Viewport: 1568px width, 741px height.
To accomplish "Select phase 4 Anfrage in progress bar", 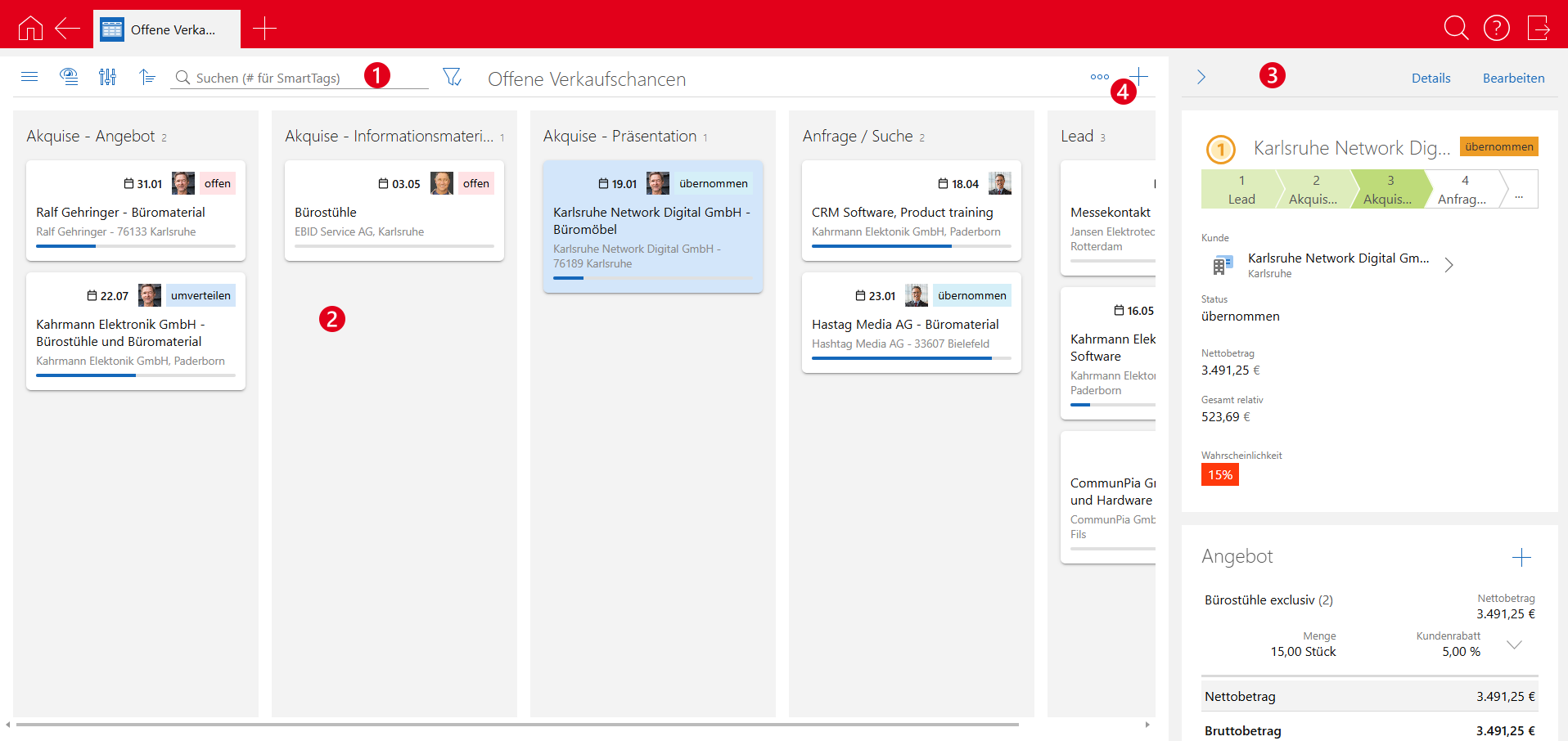I will pyautogui.click(x=1462, y=190).
